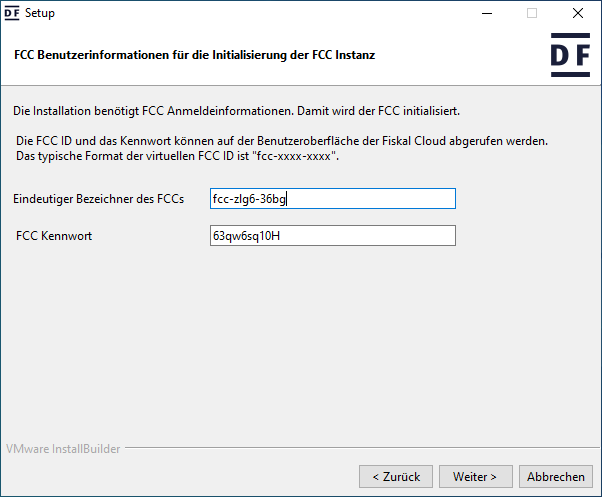The width and height of the screenshot is (602, 497).
Task: Click the large DF logo in the header
Action: tap(570, 55)
